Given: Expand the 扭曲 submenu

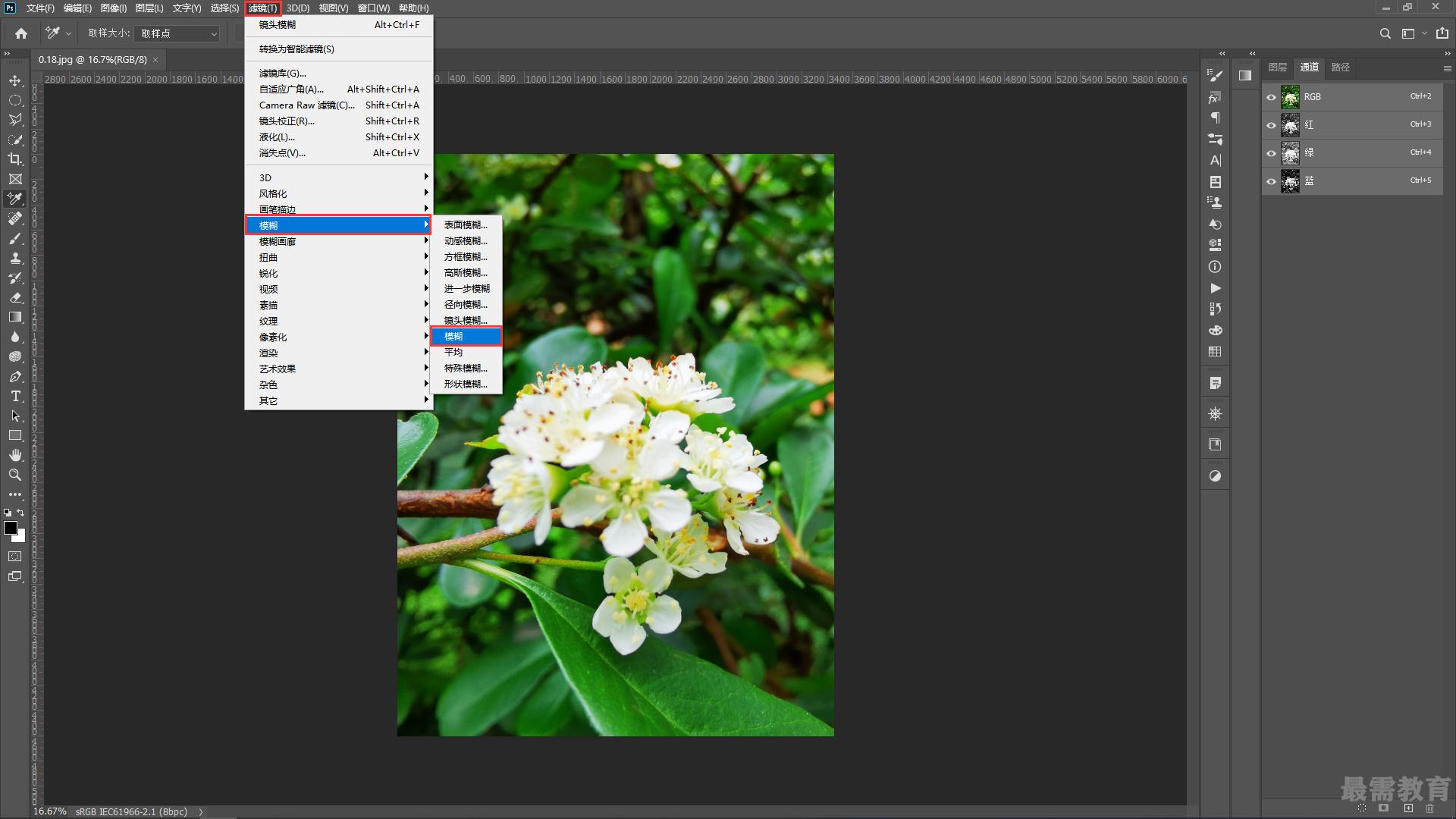Looking at the screenshot, I should 338,257.
